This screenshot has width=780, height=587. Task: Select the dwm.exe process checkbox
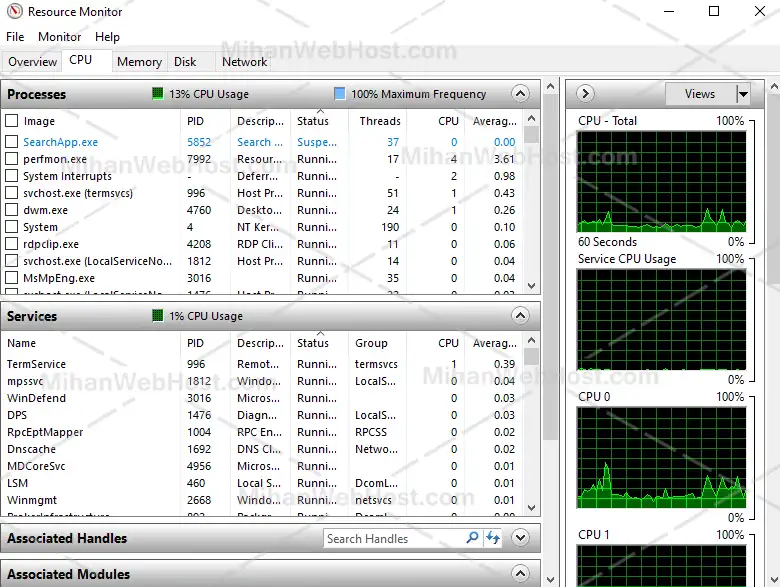(12, 210)
